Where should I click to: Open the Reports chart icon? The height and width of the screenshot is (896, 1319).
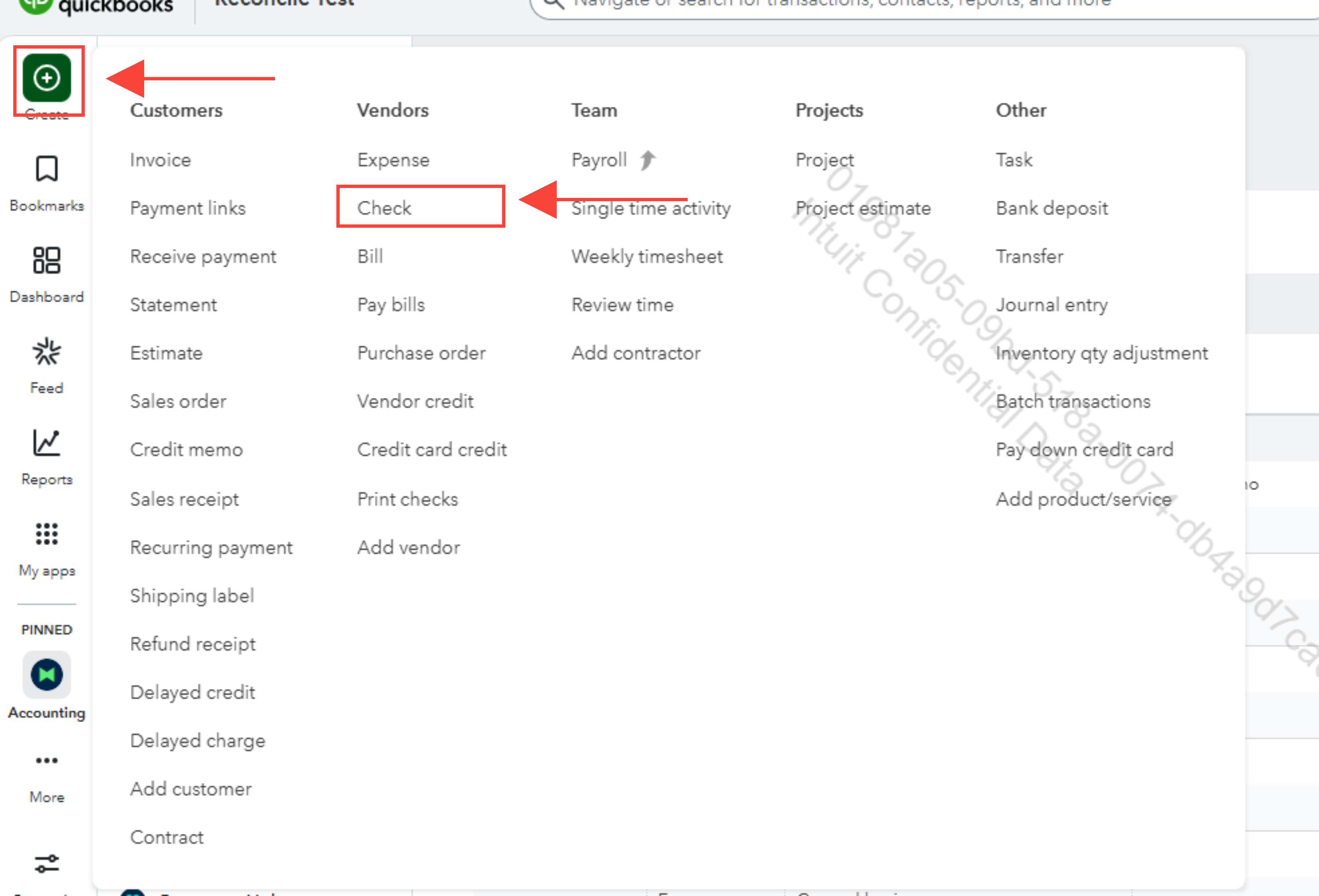click(x=46, y=443)
